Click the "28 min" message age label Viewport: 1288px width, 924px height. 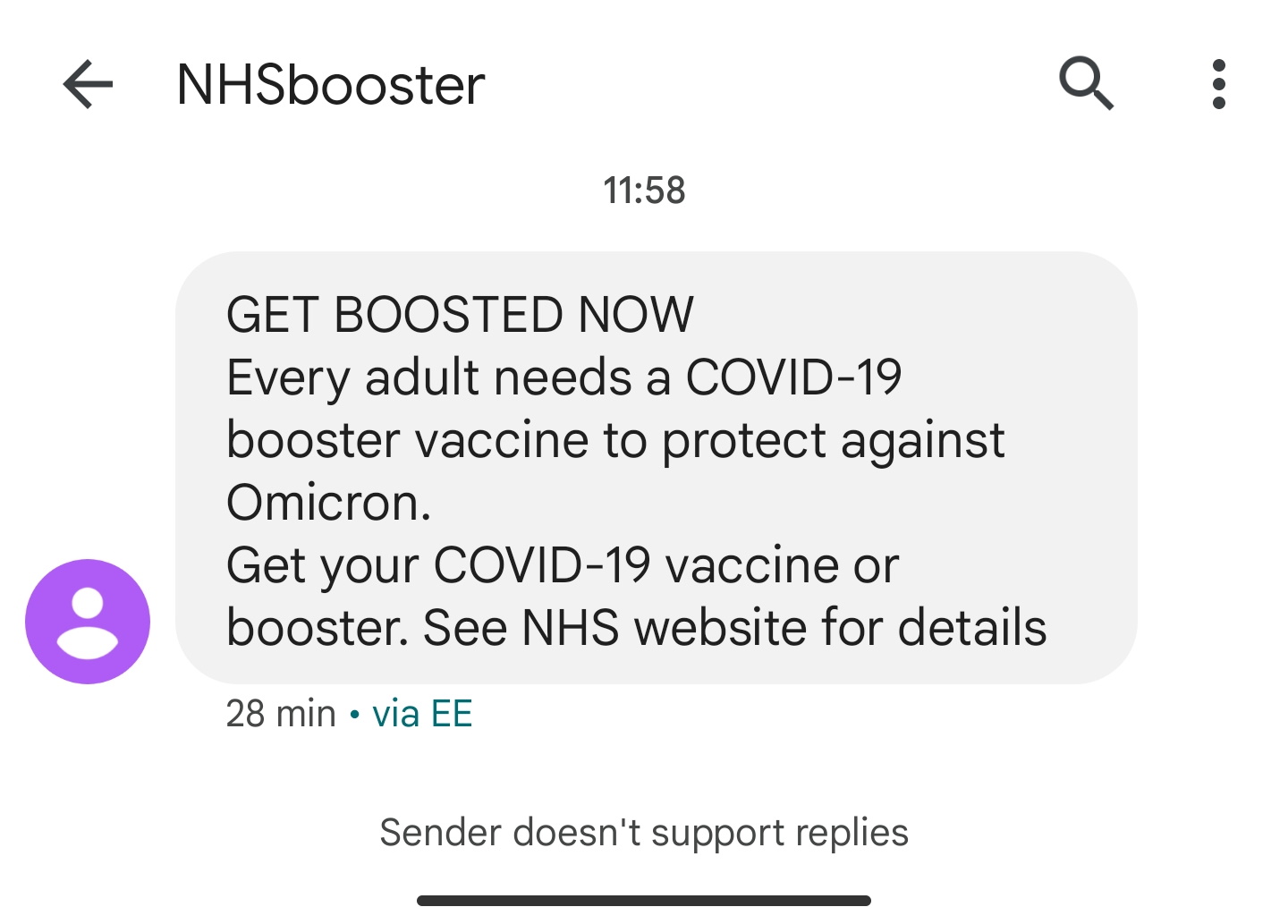pyautogui.click(x=281, y=714)
